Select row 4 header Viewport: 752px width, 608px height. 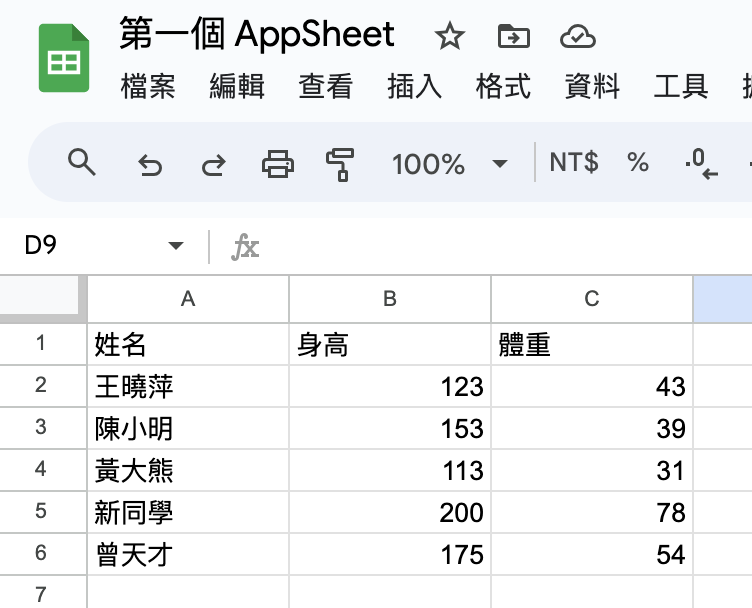tap(42, 470)
